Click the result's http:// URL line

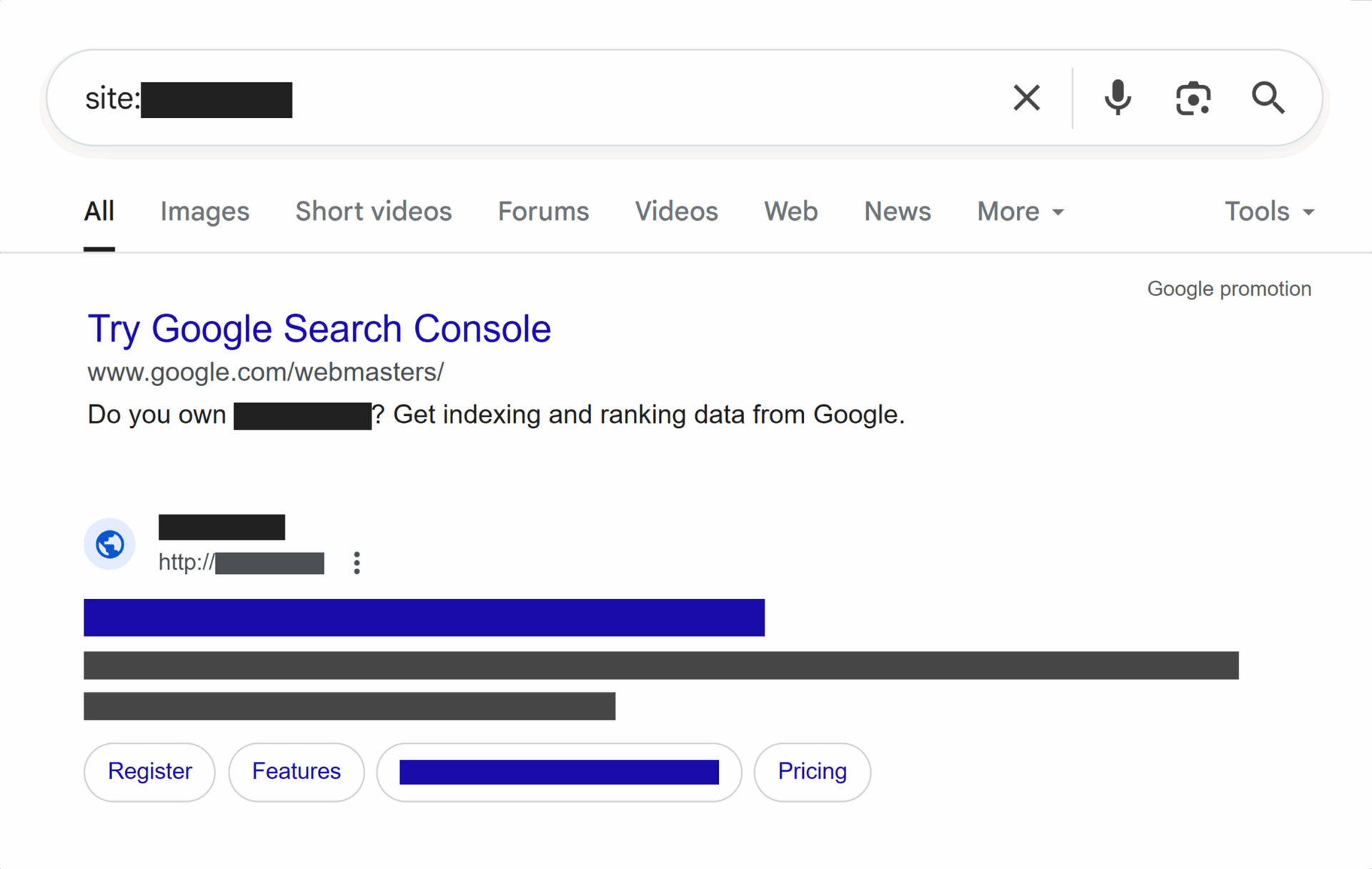tap(242, 562)
